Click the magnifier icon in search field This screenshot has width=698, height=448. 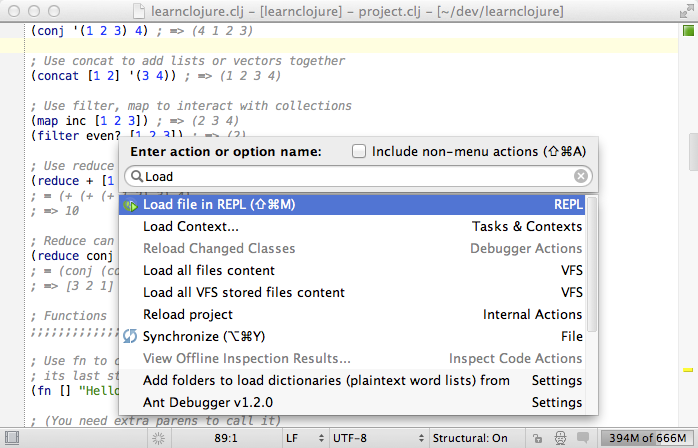(137, 176)
